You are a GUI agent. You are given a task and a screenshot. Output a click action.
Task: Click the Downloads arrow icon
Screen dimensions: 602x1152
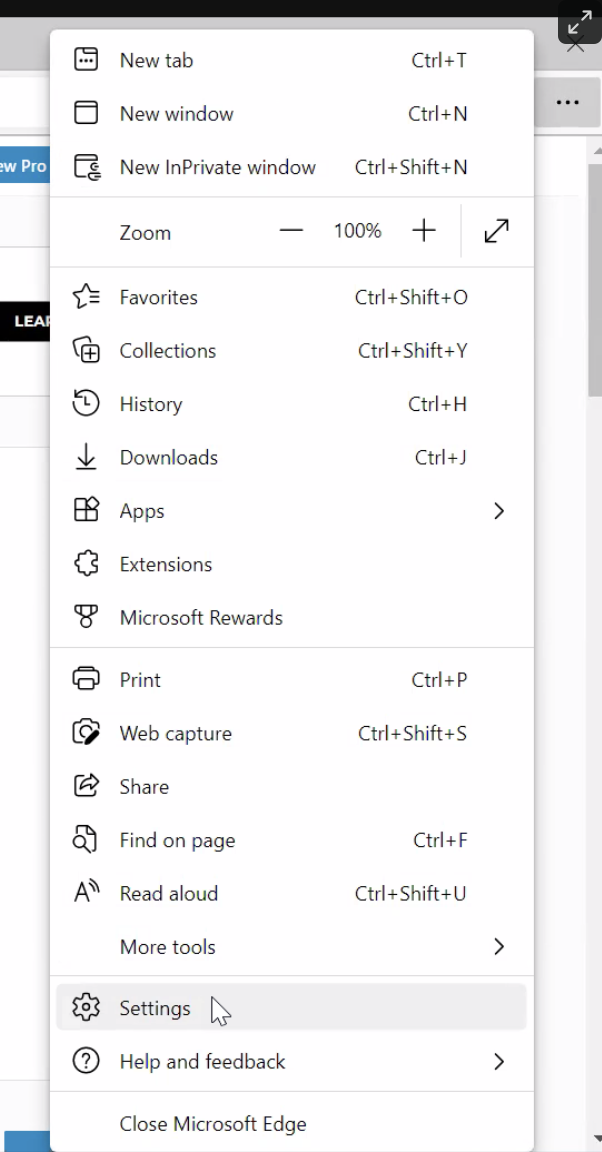[x=87, y=458]
